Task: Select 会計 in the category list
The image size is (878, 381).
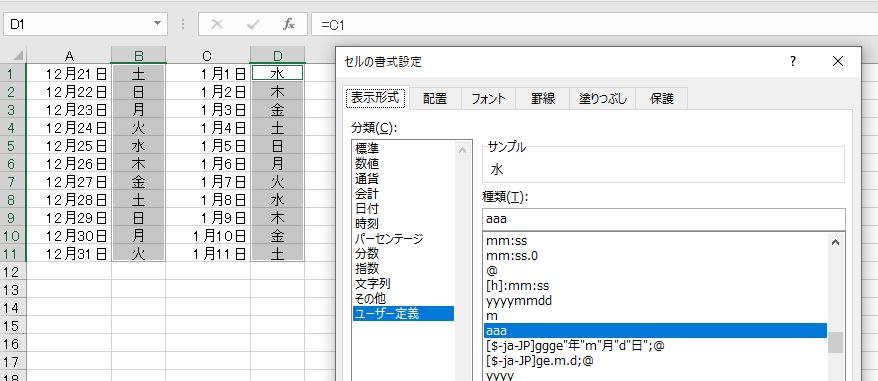Action: click(x=404, y=194)
